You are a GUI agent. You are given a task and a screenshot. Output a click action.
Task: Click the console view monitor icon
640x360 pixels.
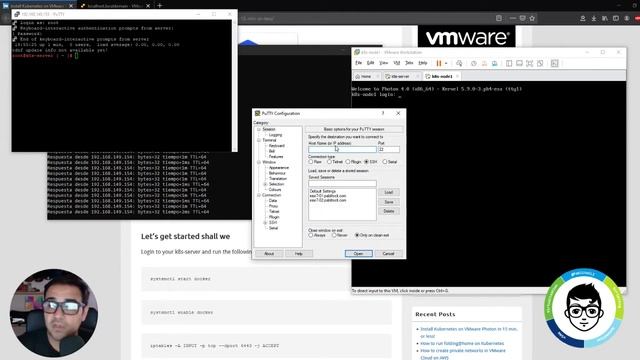[519, 63]
